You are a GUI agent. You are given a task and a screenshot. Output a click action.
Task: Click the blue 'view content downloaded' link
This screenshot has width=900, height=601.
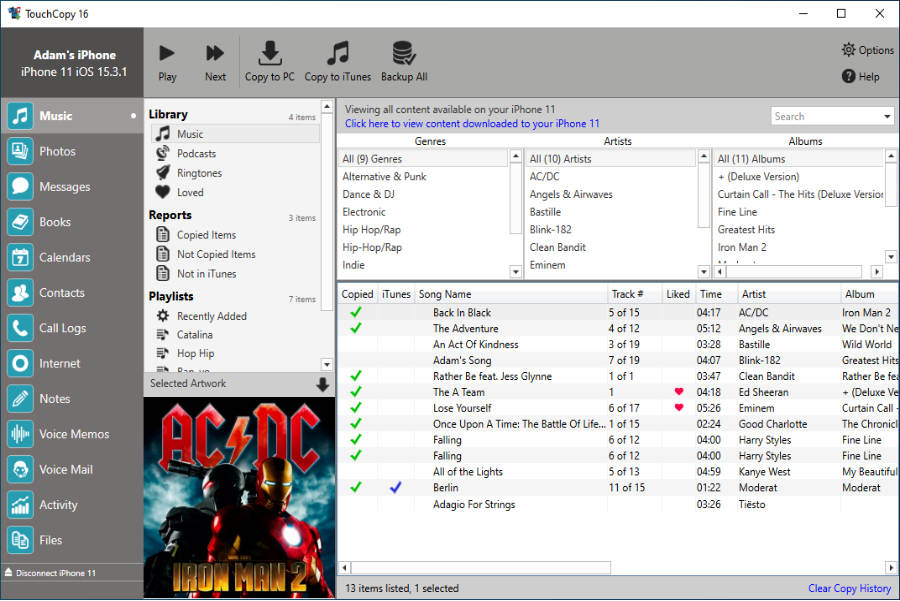click(472, 123)
